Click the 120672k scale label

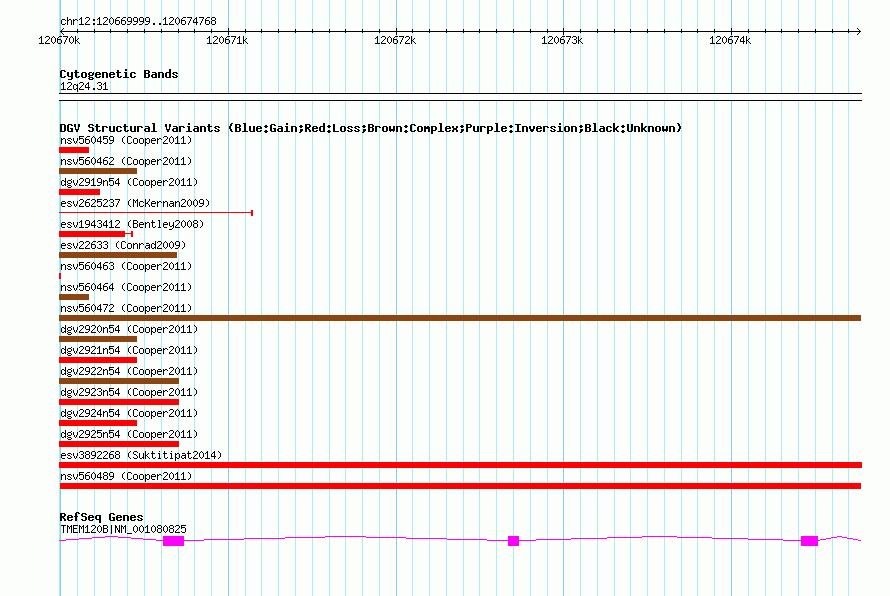395,40
